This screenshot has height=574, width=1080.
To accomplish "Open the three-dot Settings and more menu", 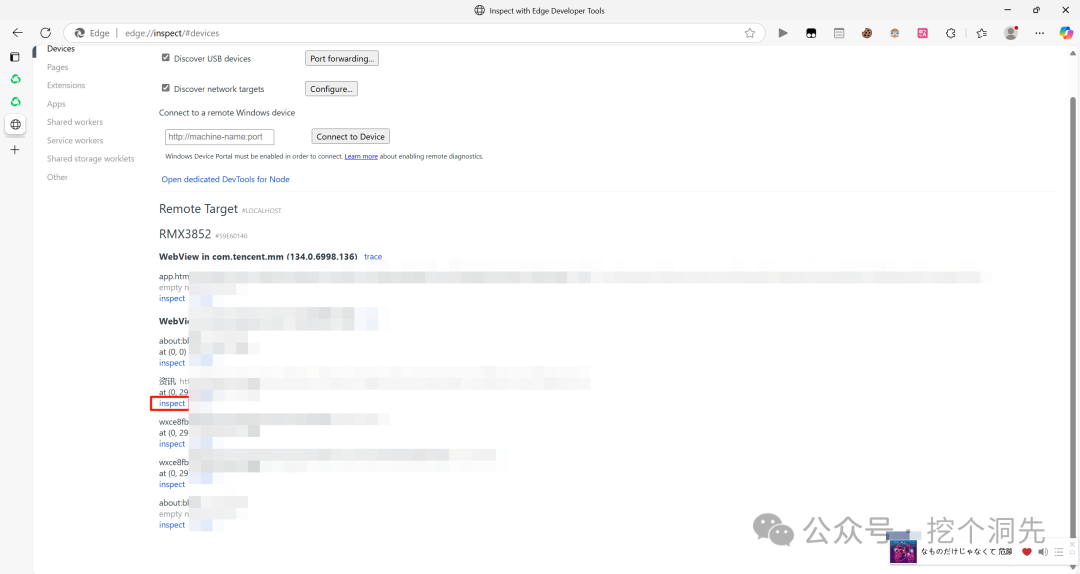I will pos(1039,33).
